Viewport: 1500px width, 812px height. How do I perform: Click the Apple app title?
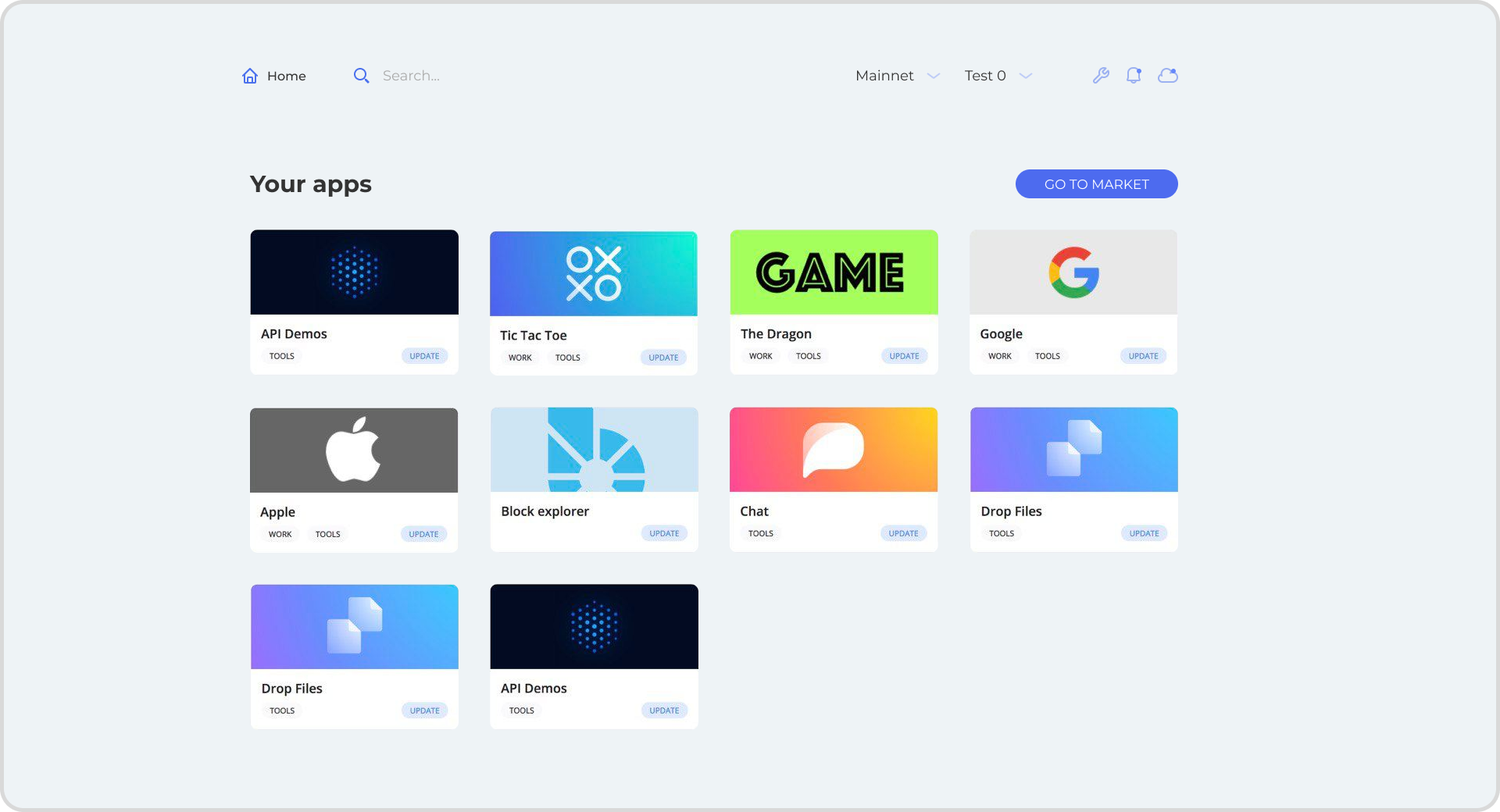point(278,512)
